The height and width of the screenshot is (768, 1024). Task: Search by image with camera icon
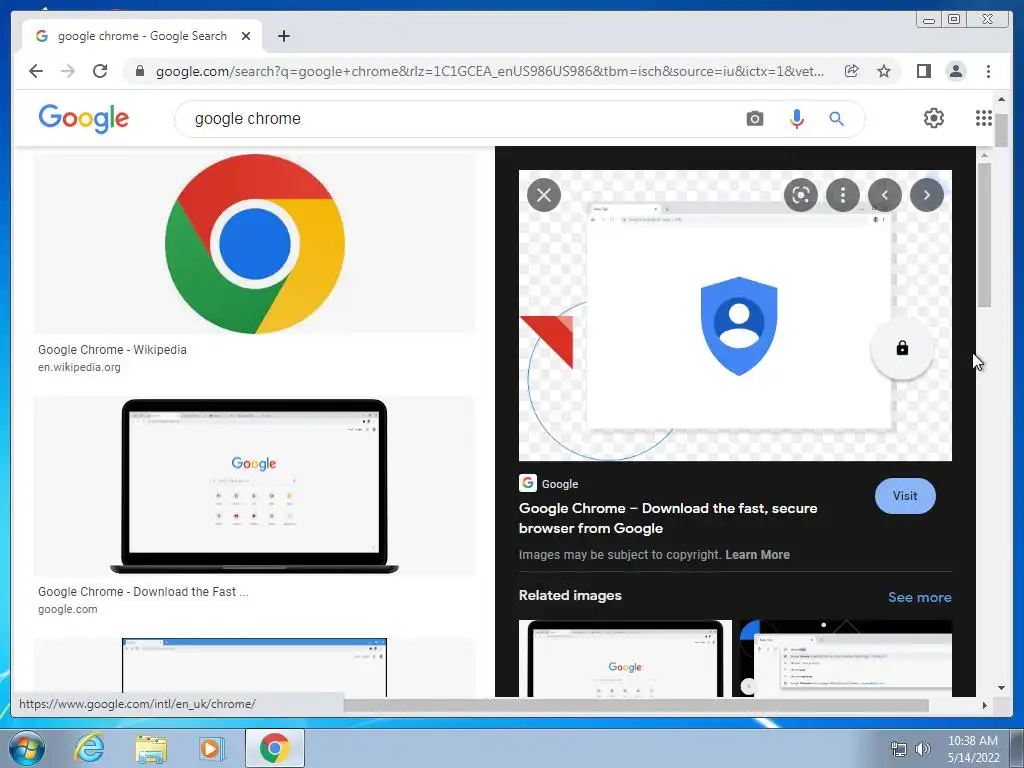point(754,119)
